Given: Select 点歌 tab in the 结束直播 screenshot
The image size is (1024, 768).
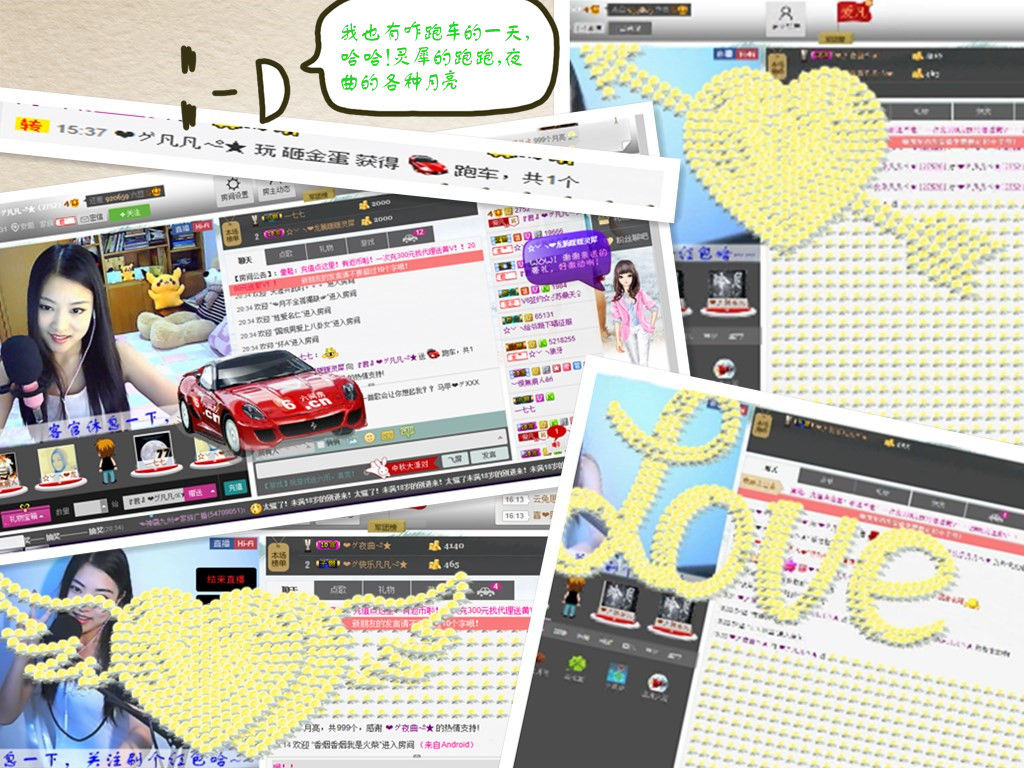Looking at the screenshot, I should [x=338, y=590].
